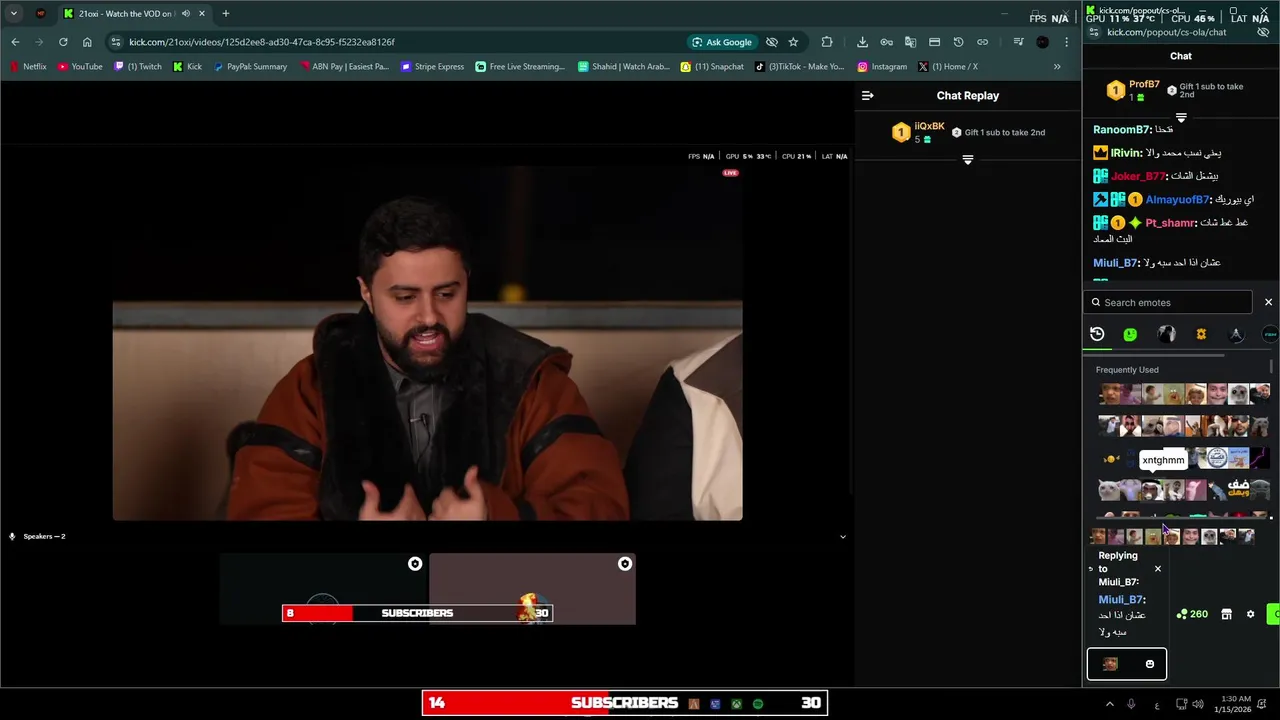Go back in the browser history
Image resolution: width=1280 pixels, height=720 pixels.
(x=15, y=42)
